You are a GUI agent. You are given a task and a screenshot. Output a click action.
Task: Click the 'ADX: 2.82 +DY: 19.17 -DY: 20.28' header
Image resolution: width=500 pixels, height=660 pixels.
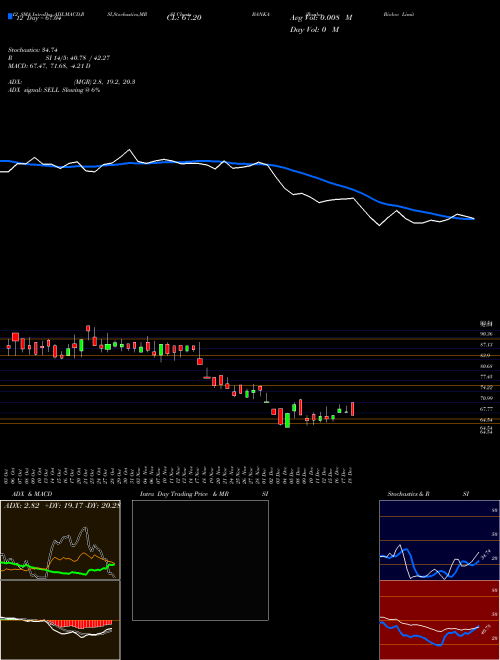click(62, 506)
